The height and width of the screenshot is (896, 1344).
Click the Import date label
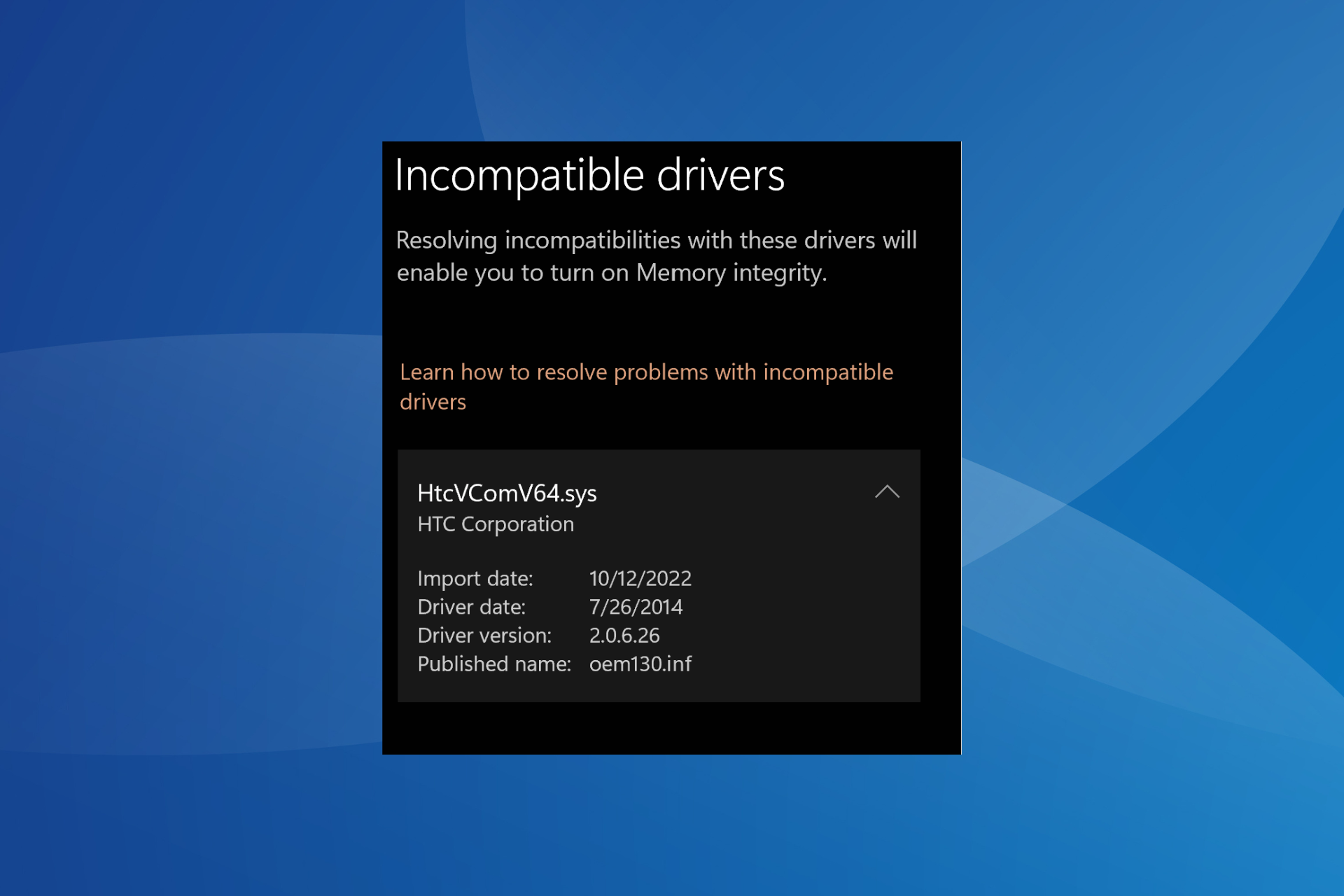(x=476, y=578)
